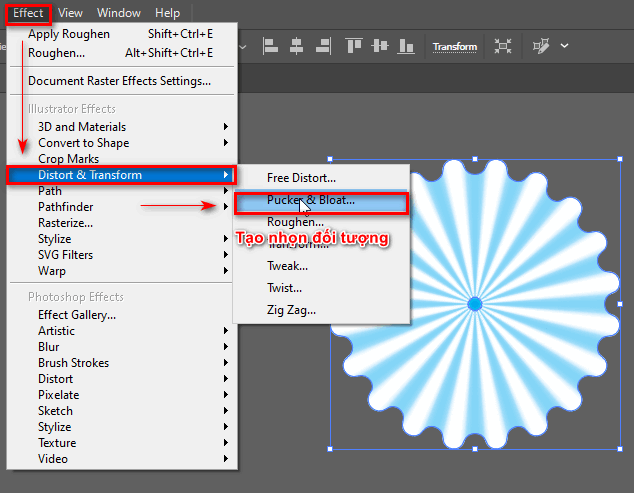Select Zig Zag distort effect
634x493 pixels.
(291, 310)
